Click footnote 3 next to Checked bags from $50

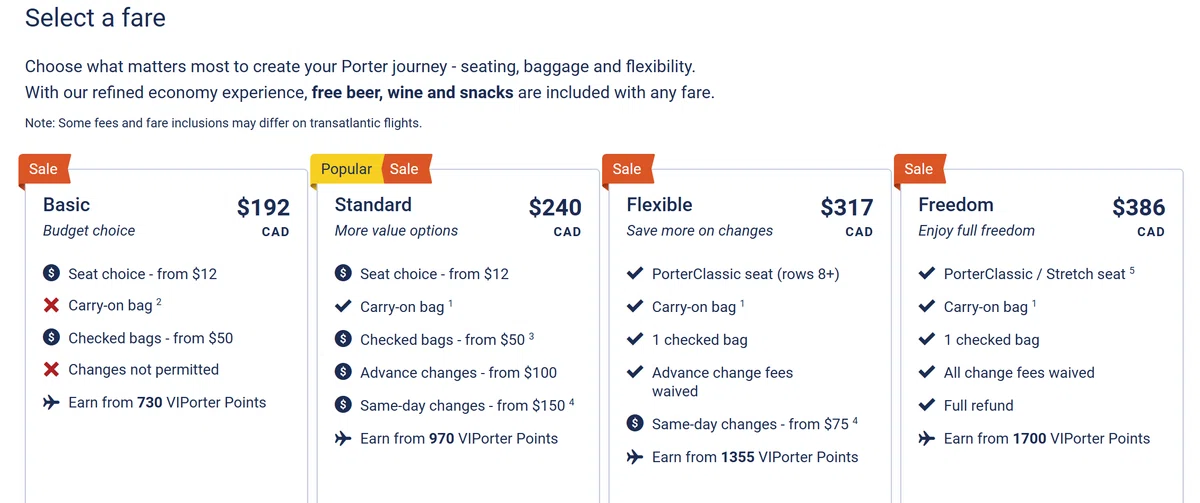tap(532, 336)
